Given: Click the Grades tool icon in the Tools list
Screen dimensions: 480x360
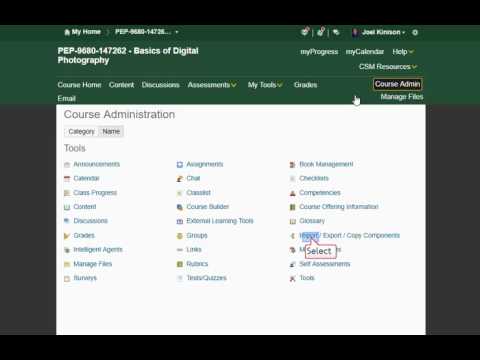Looking at the screenshot, I should click(67, 236).
